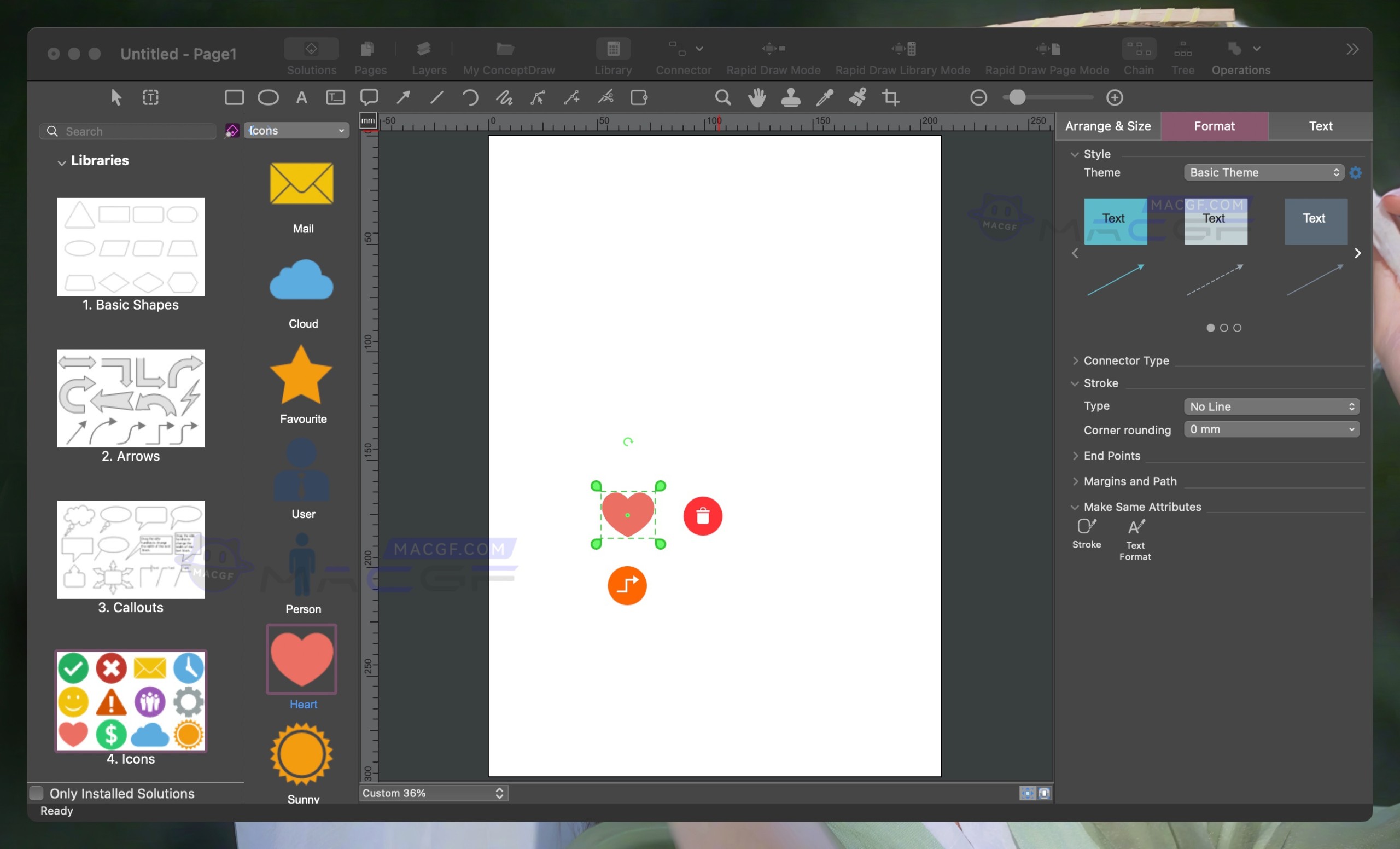Toggle Rapid Draw Mode
Image resolution: width=1400 pixels, height=849 pixels.
[772, 56]
